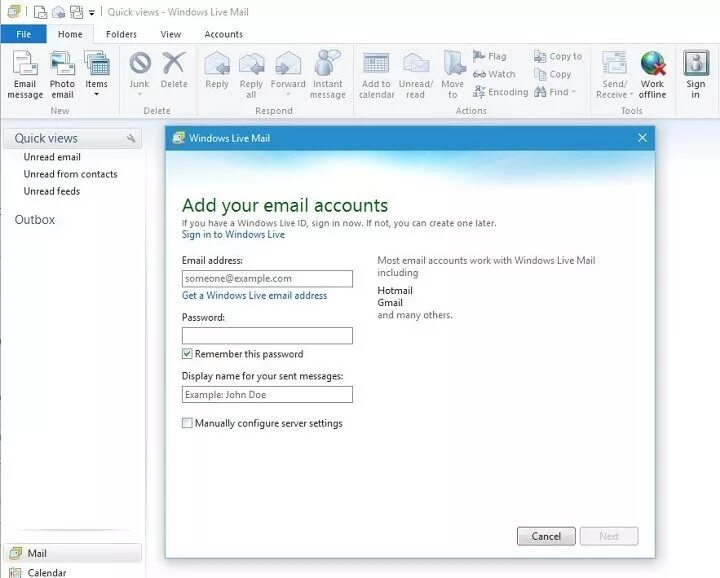Close the Windows Live Mail dialog

click(642, 138)
